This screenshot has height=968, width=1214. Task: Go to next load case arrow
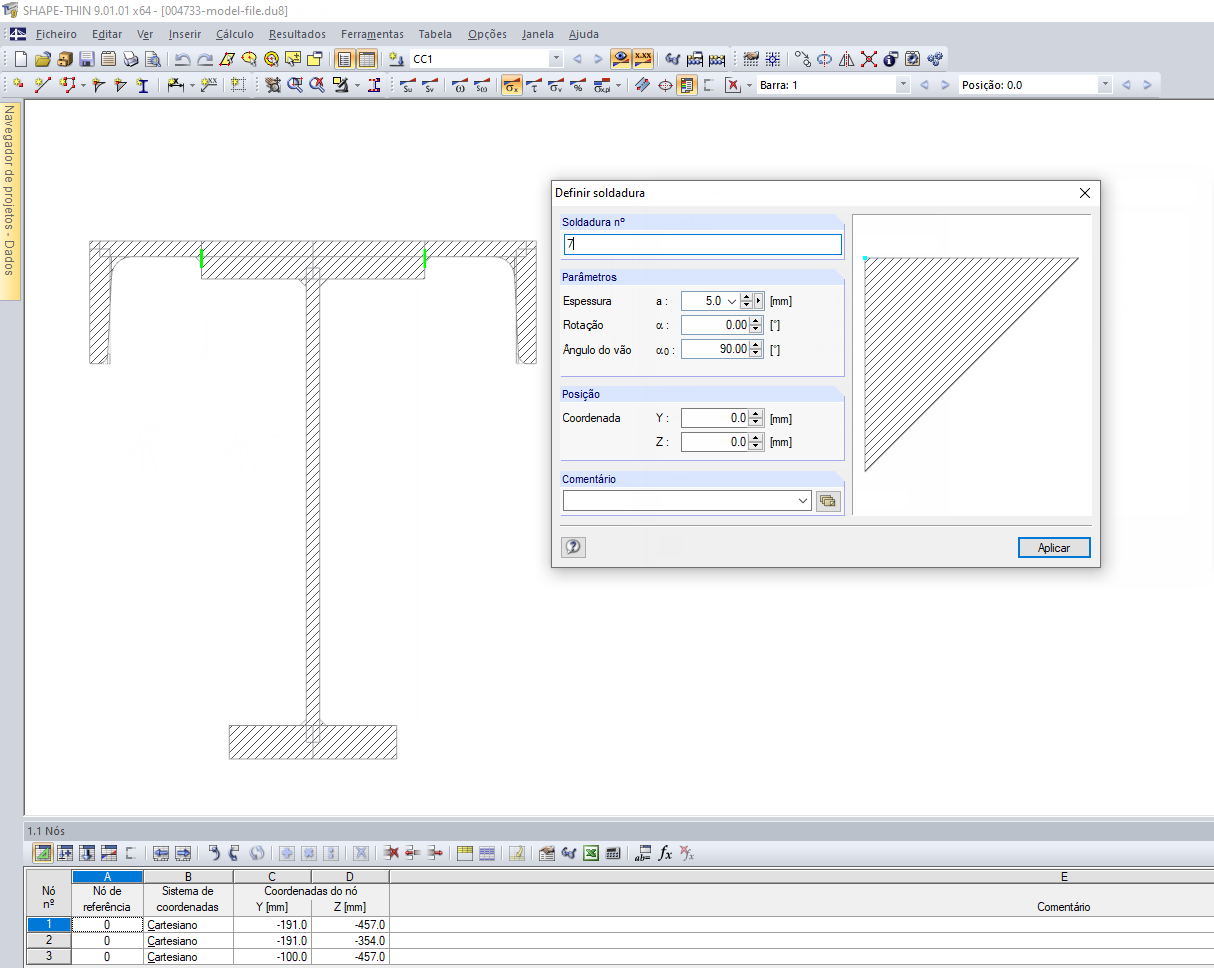598,59
